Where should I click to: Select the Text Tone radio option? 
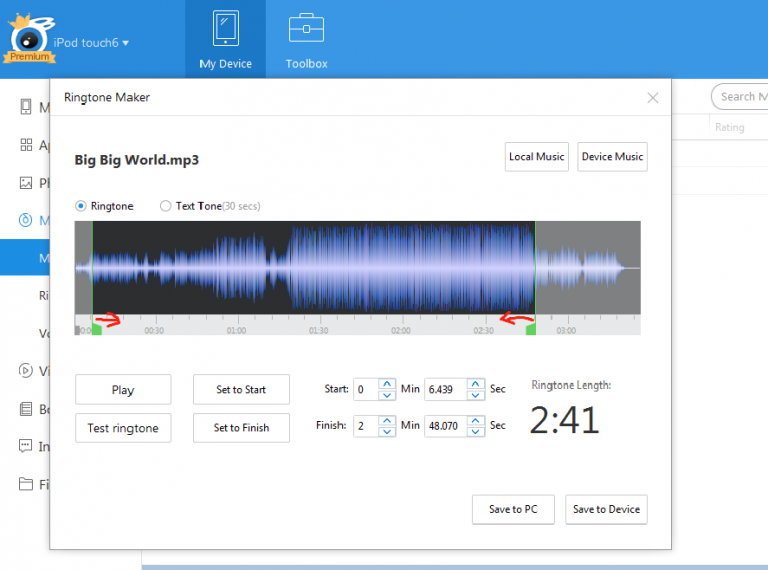click(x=166, y=206)
